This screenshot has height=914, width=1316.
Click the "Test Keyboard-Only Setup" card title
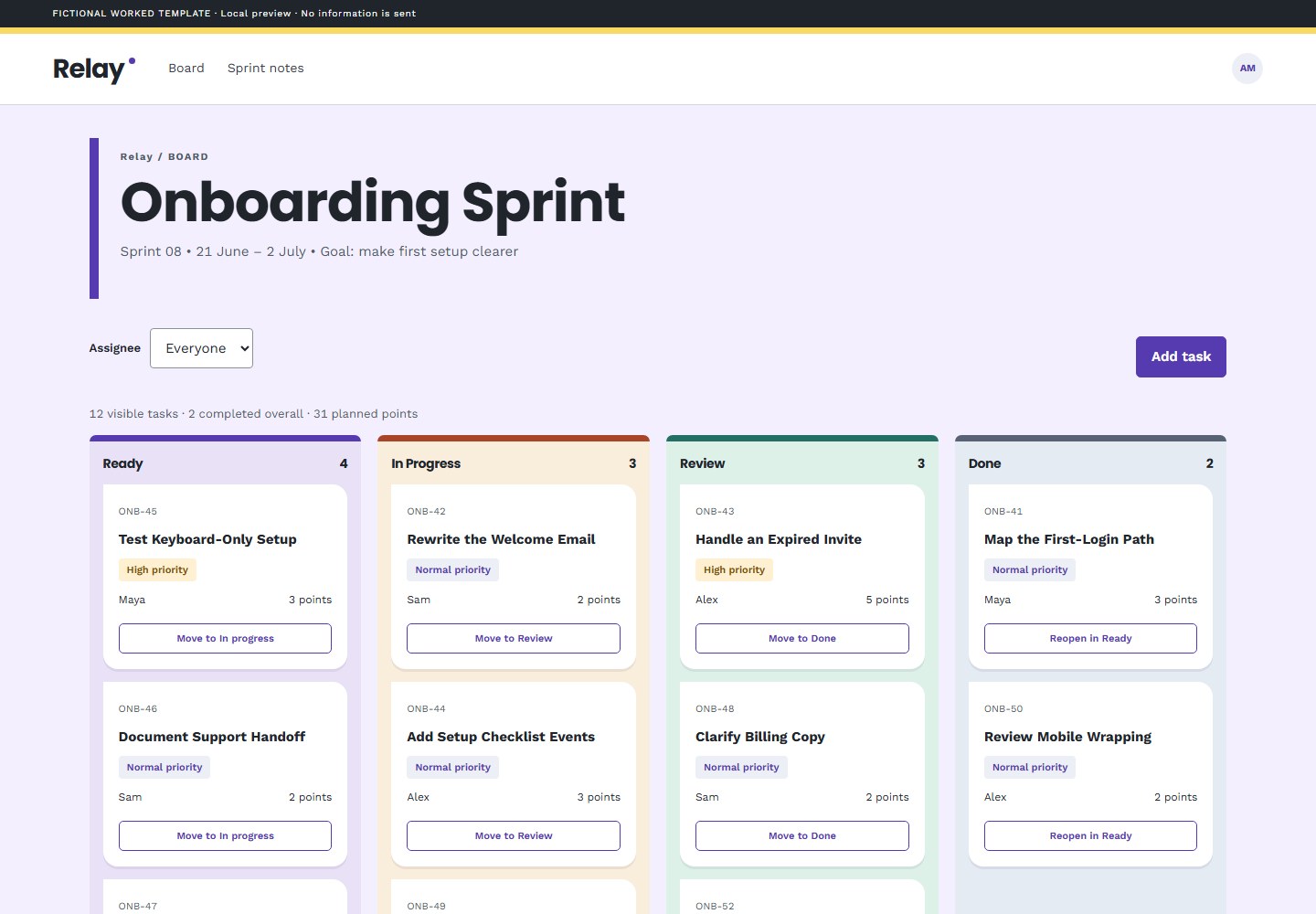point(207,539)
